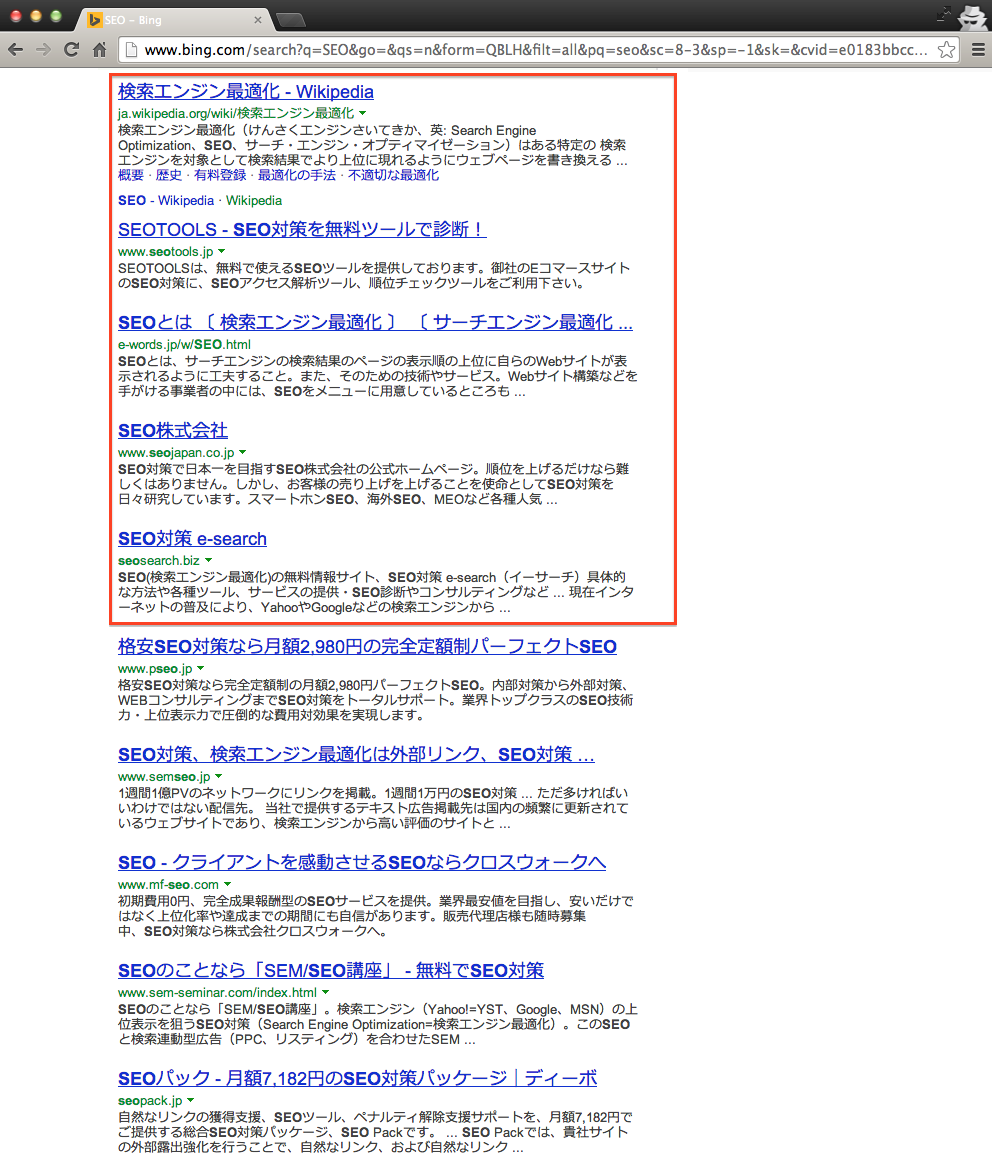Click seosearch.biz green URL text
Viewport: 992px width, 1160px height.
[x=159, y=560]
